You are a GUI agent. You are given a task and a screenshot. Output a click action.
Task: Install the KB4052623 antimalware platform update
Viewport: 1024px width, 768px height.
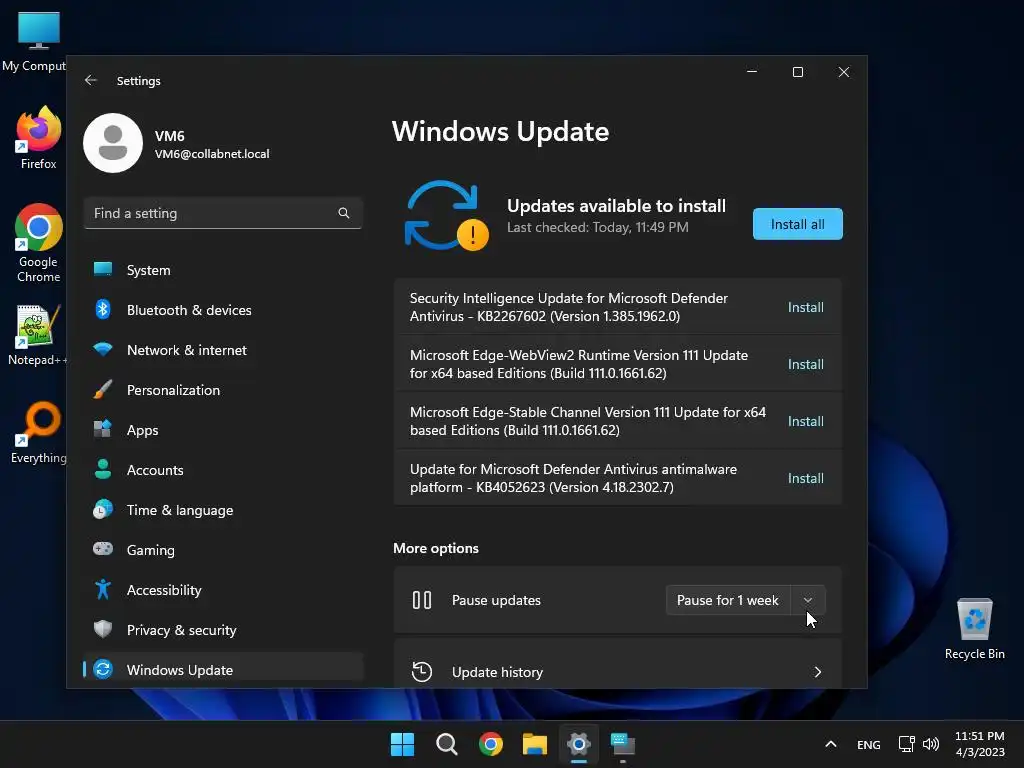805,477
